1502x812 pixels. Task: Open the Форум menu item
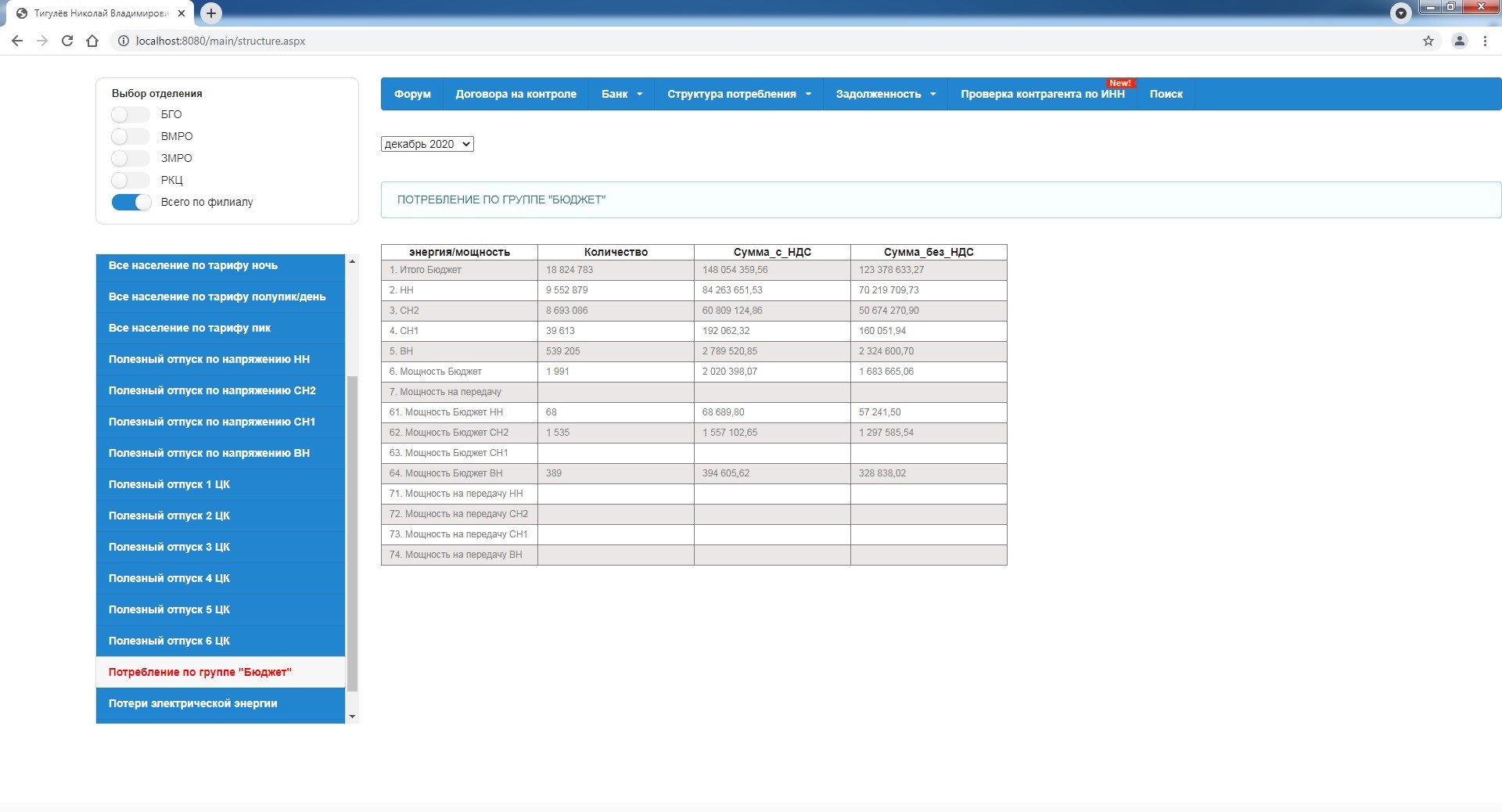point(412,94)
